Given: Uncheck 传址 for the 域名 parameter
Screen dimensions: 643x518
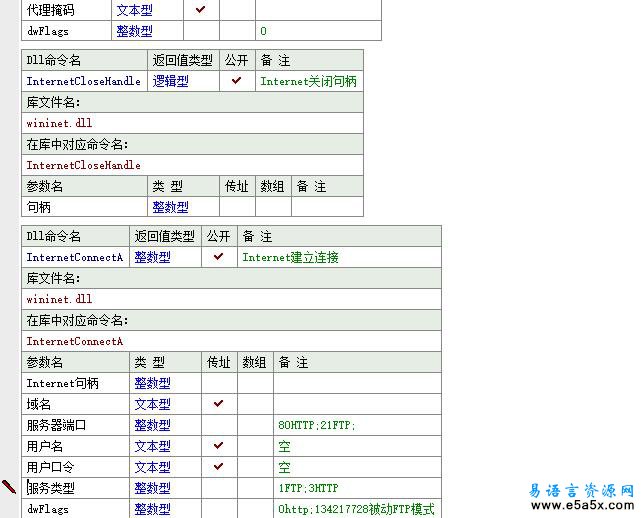Looking at the screenshot, I should tap(219, 404).
